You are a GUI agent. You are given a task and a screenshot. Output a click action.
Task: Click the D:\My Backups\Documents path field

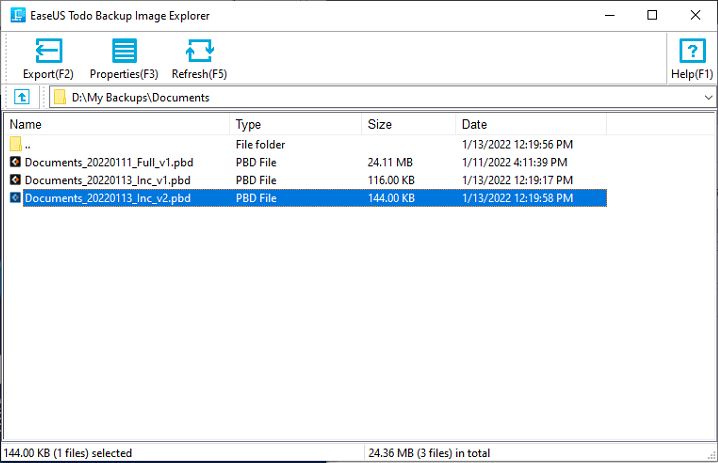pyautogui.click(x=382, y=98)
